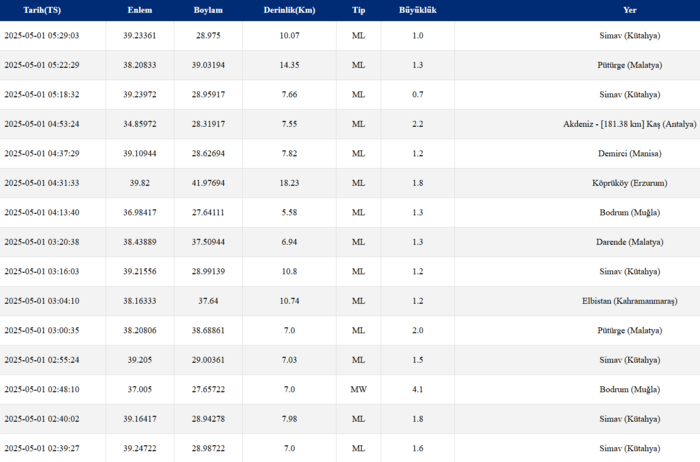Select the 2025-05-01 05:18:32 timestamp cell
The height and width of the screenshot is (462, 700).
coord(42,95)
